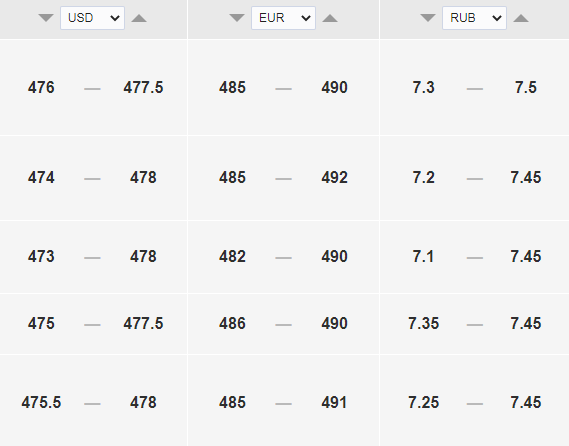Select the 7.3 RUB buy rate
The width and height of the screenshot is (569, 446).
click(423, 87)
